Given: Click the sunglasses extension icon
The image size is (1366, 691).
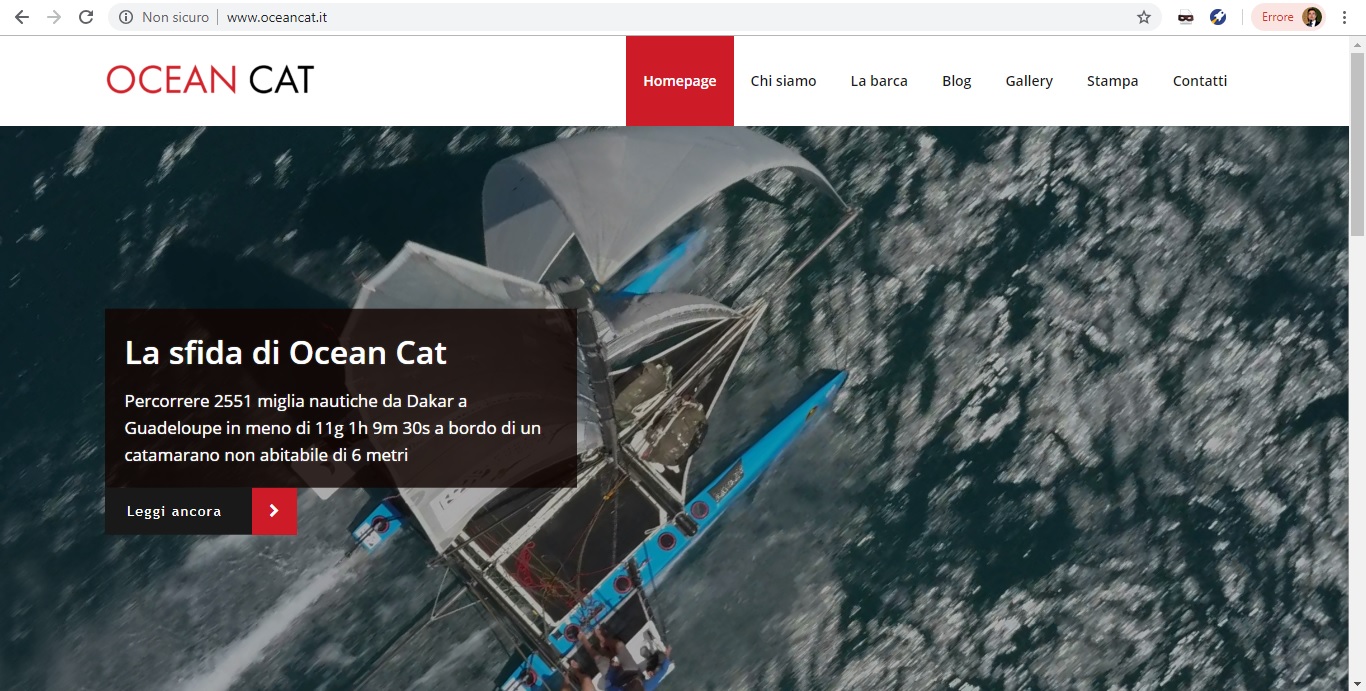Looking at the screenshot, I should [x=1185, y=17].
